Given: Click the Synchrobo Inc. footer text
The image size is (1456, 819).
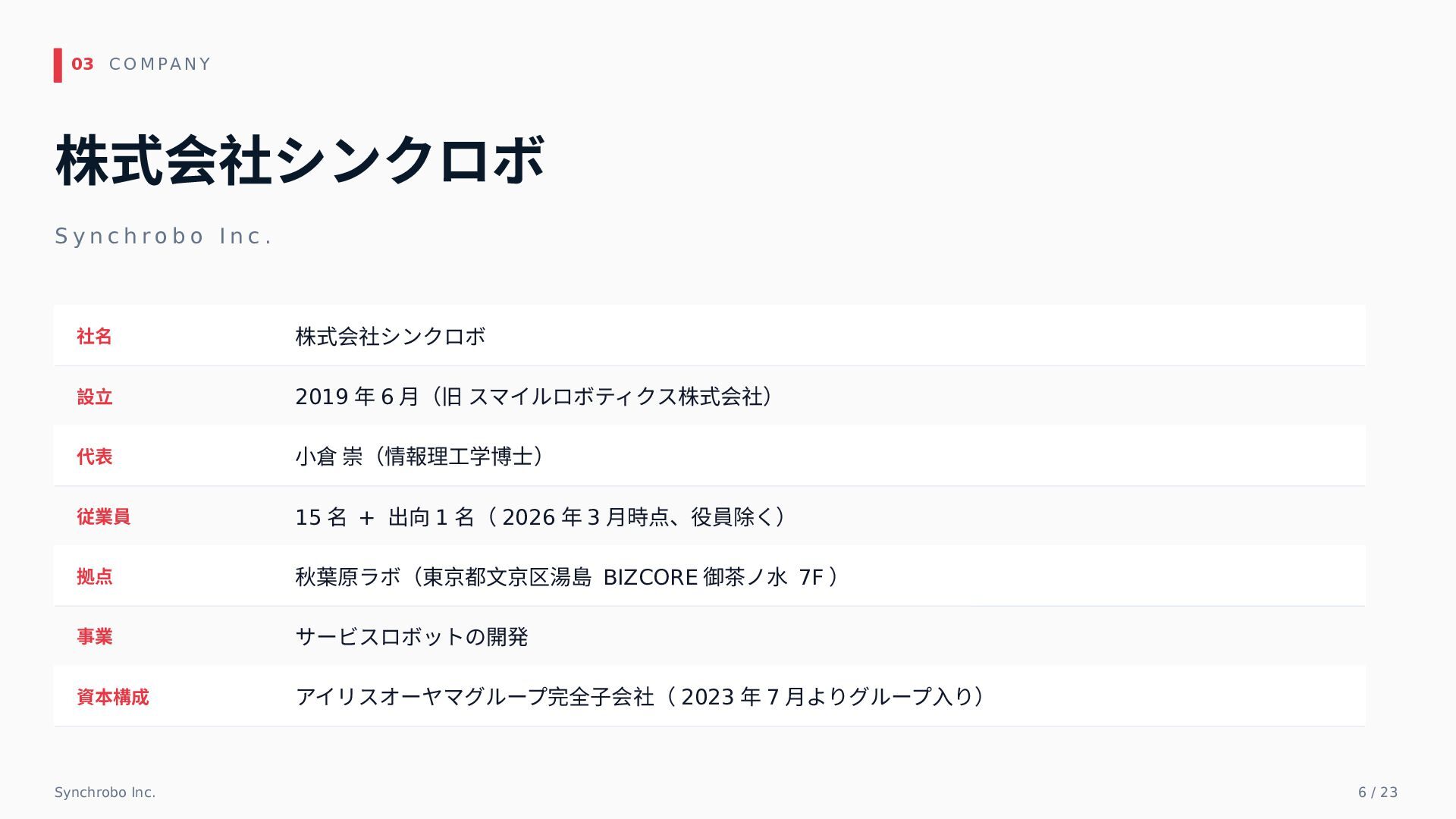Looking at the screenshot, I should (x=105, y=792).
